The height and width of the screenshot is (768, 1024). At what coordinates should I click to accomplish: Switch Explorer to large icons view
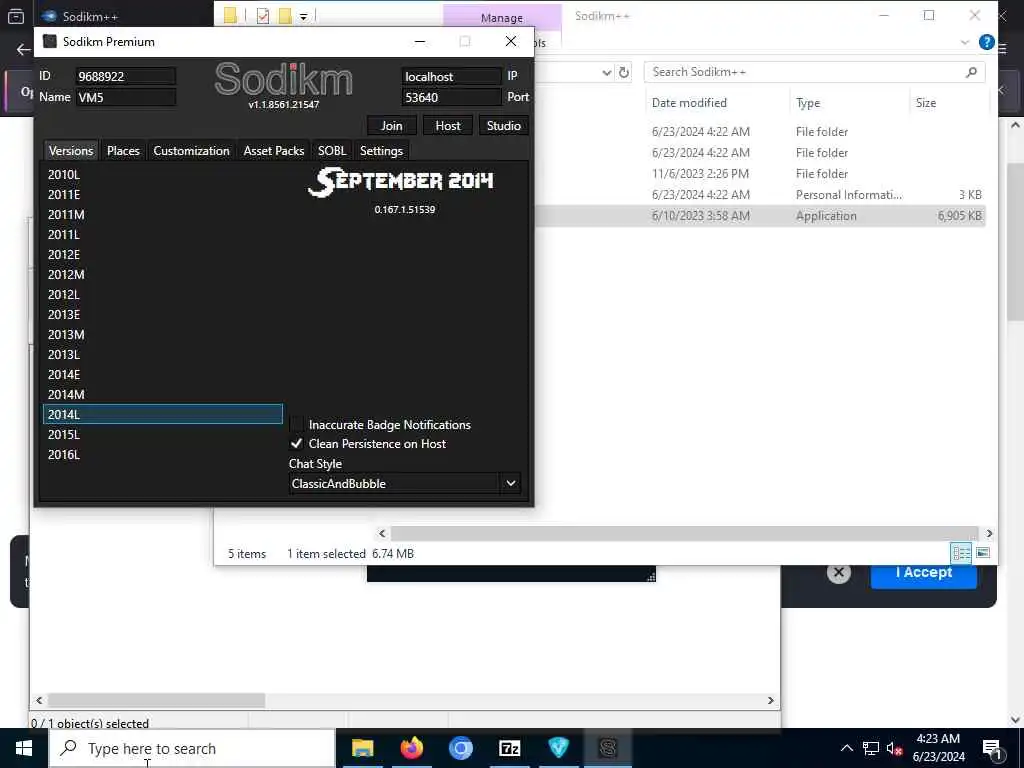click(x=983, y=553)
